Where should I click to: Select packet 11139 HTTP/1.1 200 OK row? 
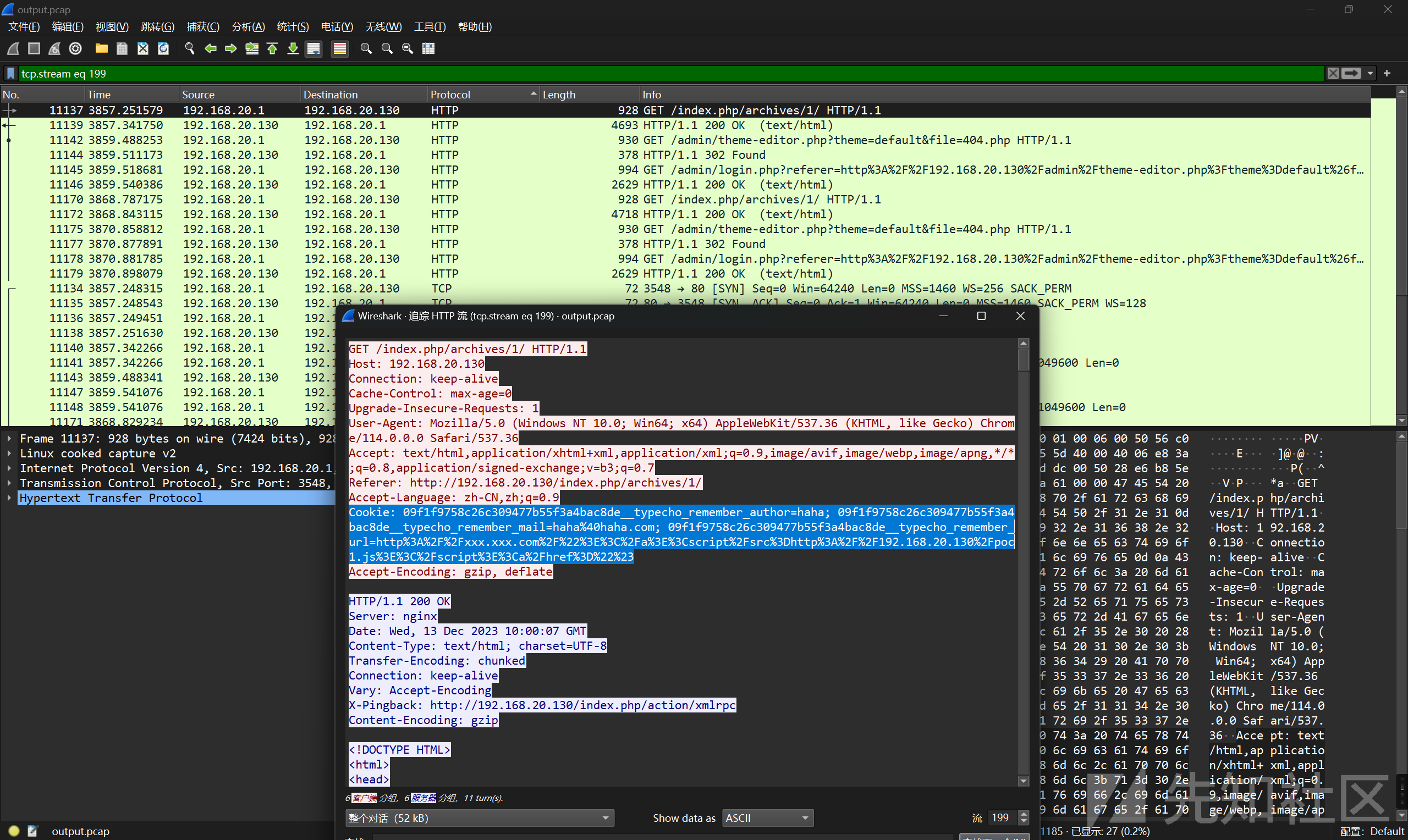coord(685,125)
